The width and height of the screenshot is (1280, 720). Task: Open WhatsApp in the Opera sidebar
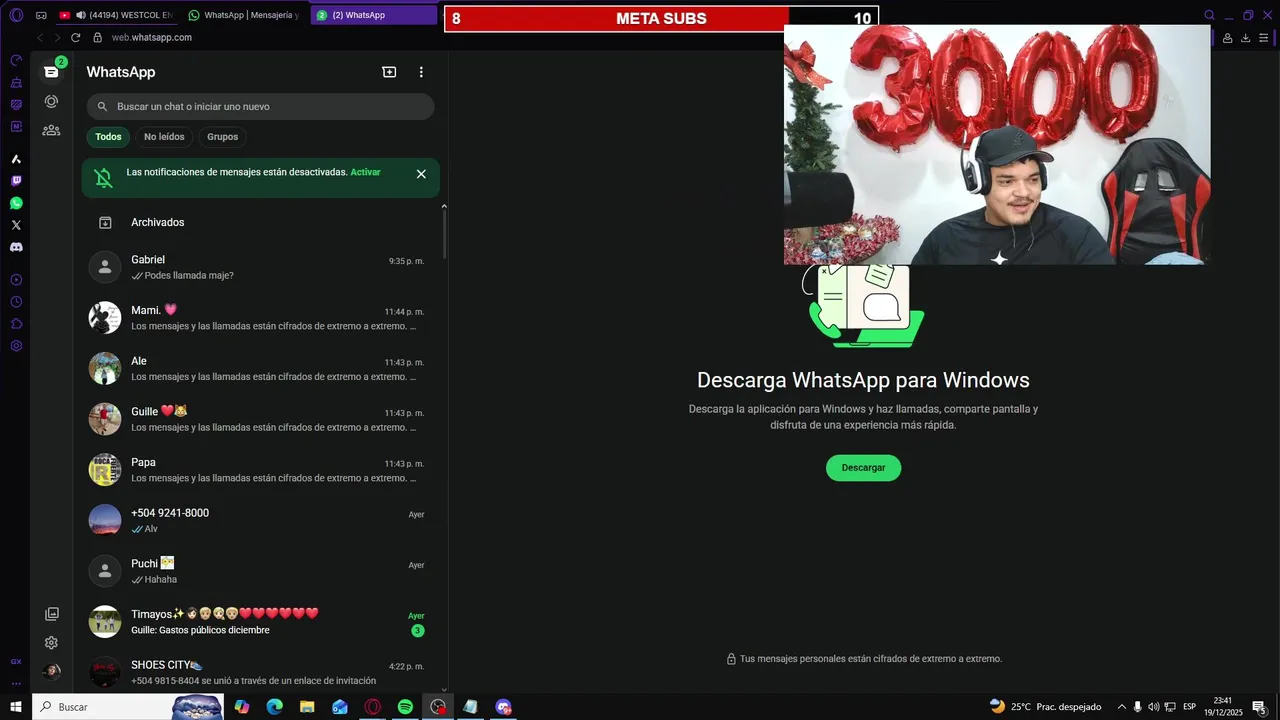16,203
